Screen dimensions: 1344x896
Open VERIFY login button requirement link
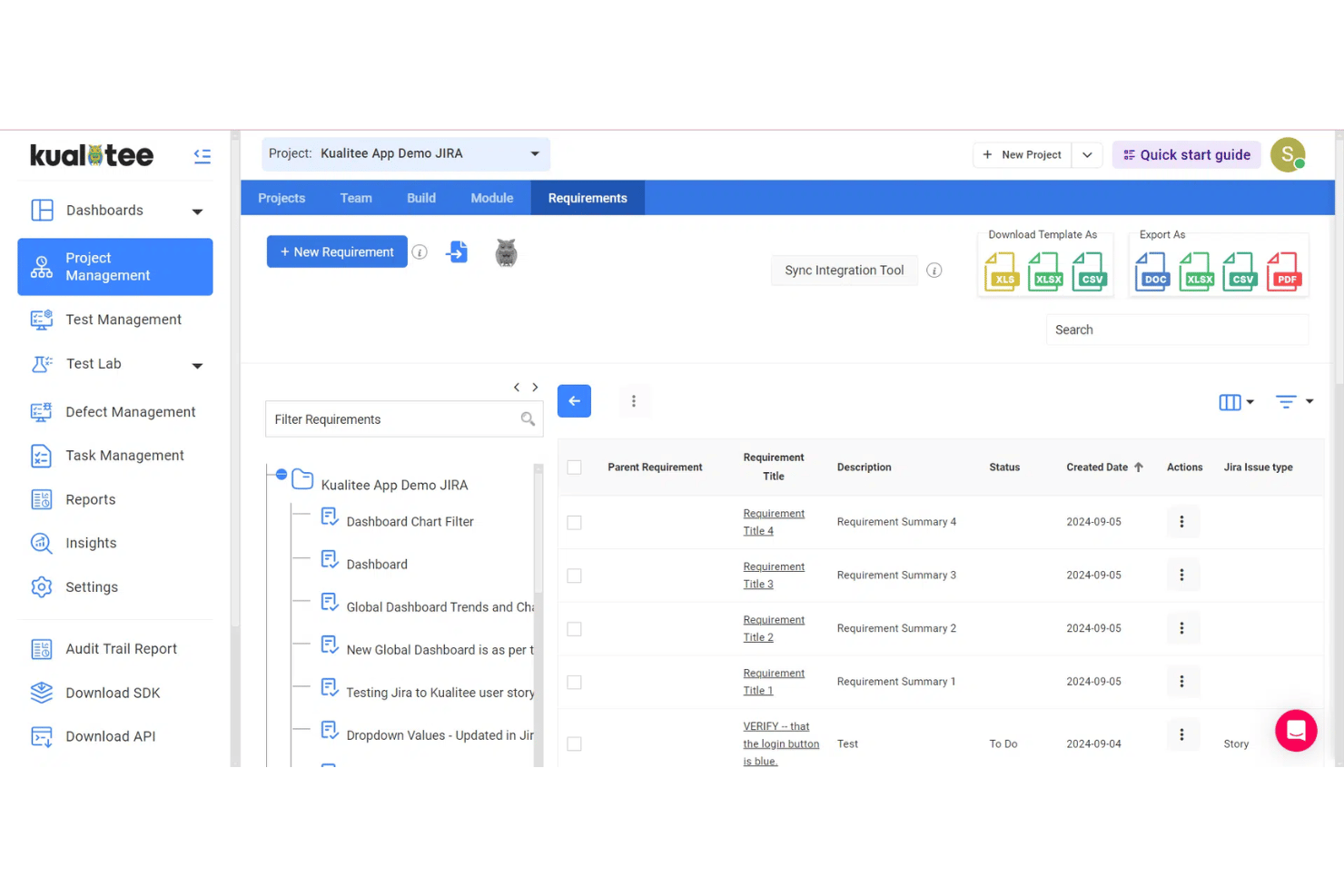coord(781,744)
